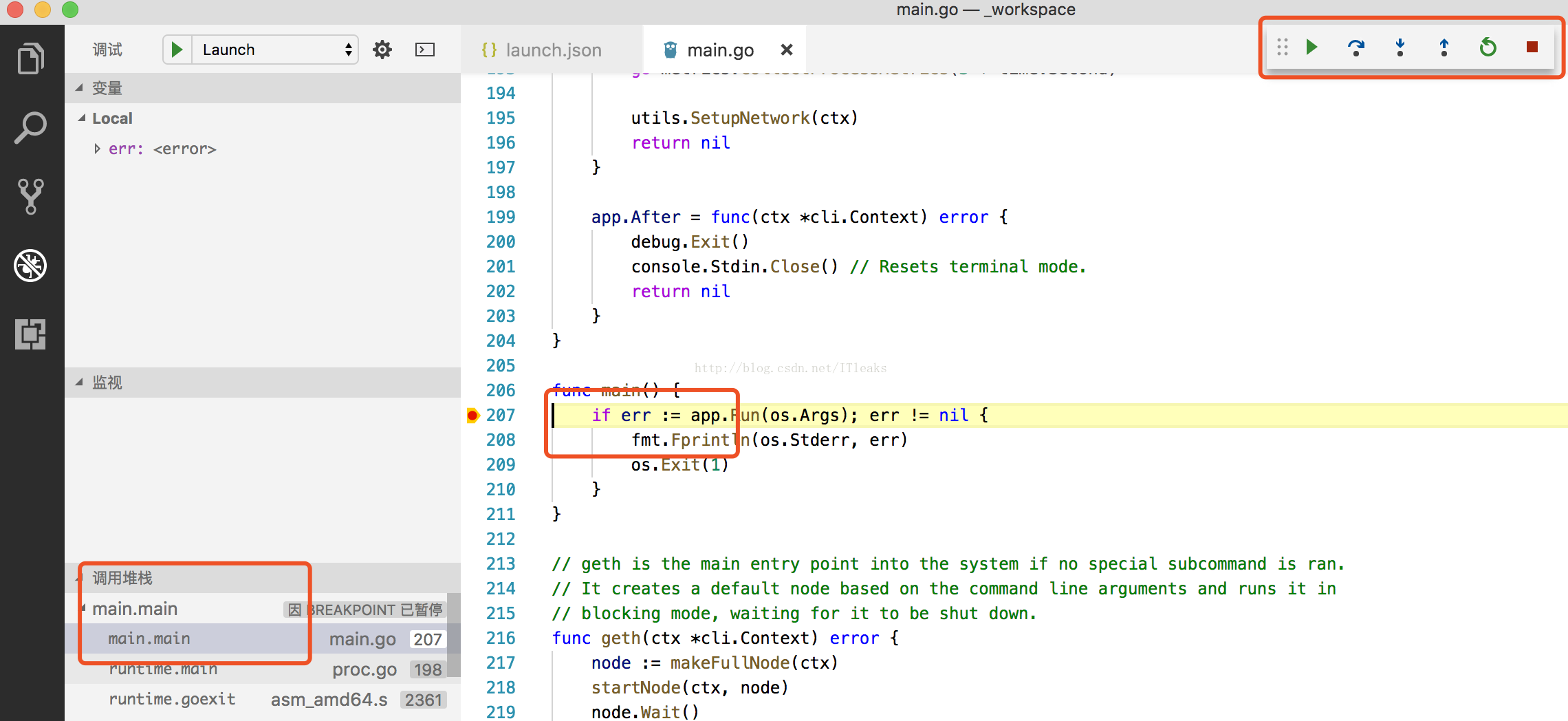Step into in debug toolbar

(1400, 47)
